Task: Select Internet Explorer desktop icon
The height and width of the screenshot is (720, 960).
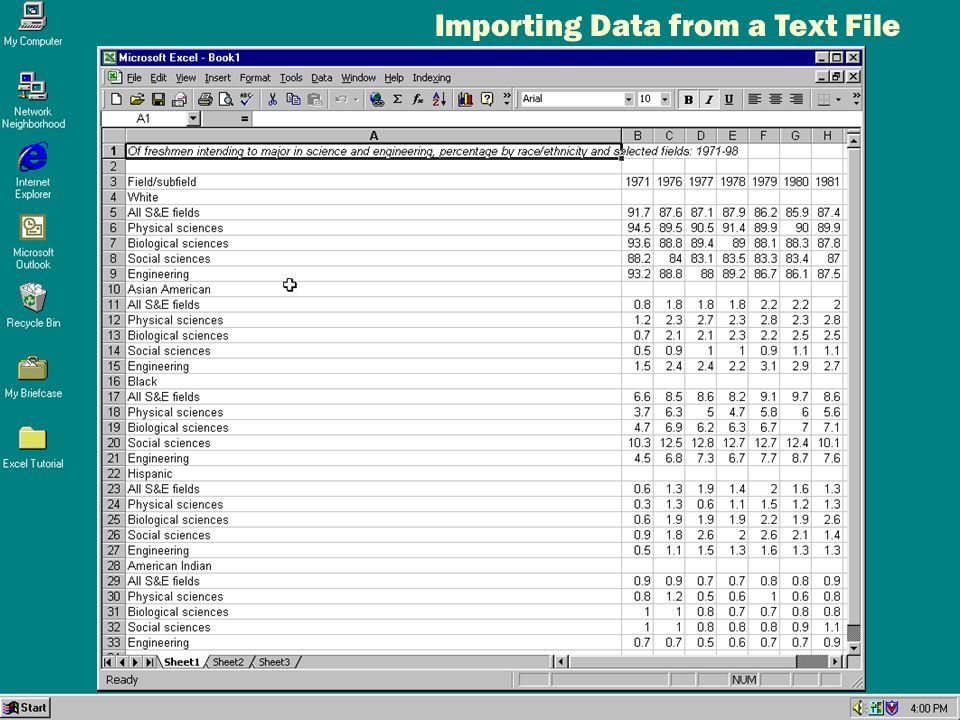Action: point(33,171)
